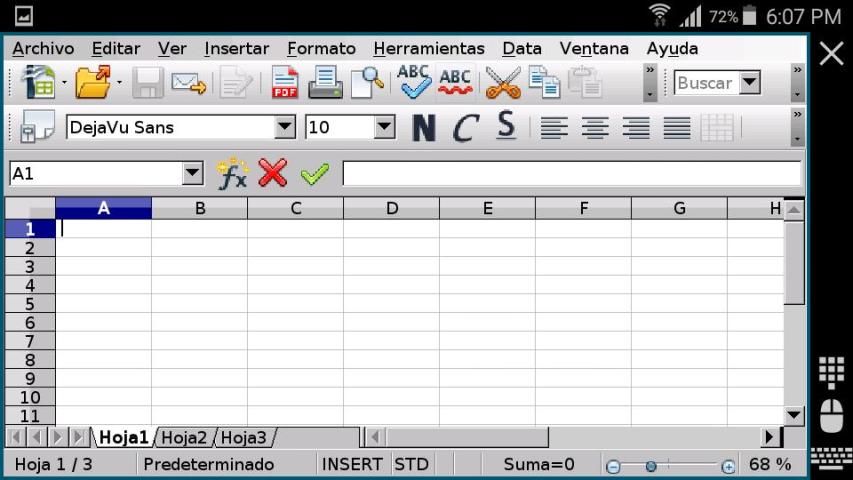Open the font size dropdown
The height and width of the screenshot is (480, 853).
pos(385,127)
